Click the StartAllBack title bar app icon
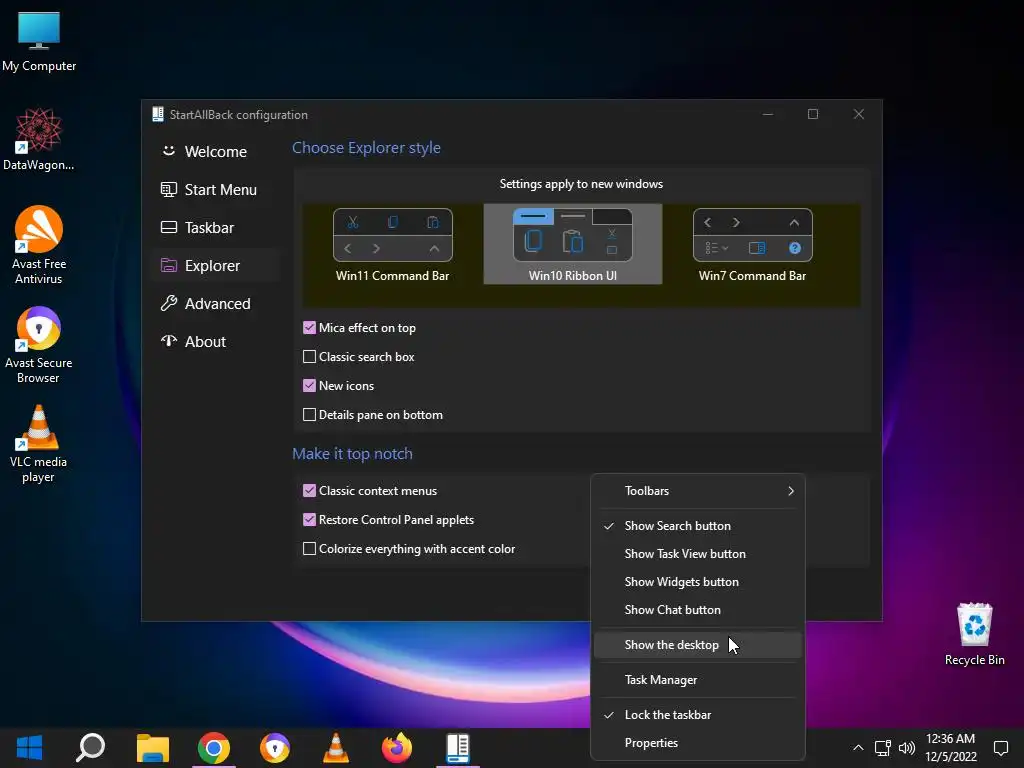1024x768 pixels. click(x=157, y=114)
